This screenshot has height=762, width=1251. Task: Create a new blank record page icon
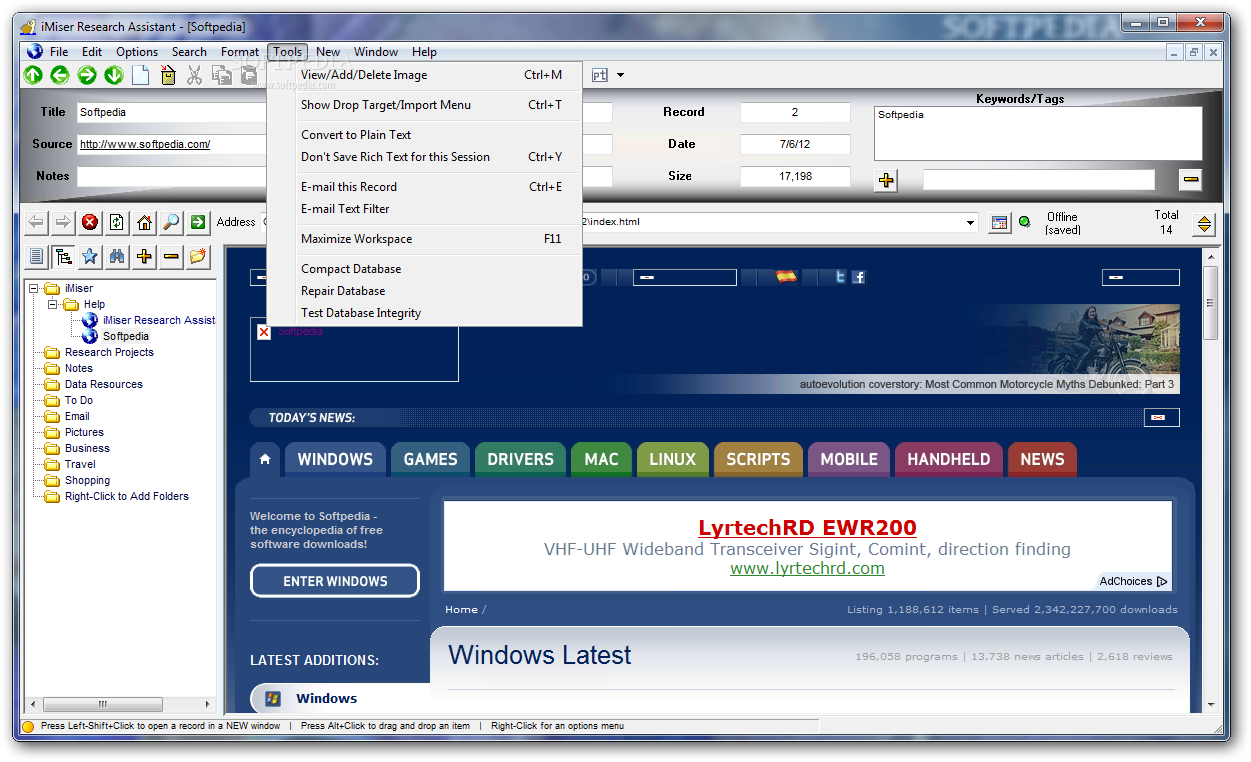141,75
